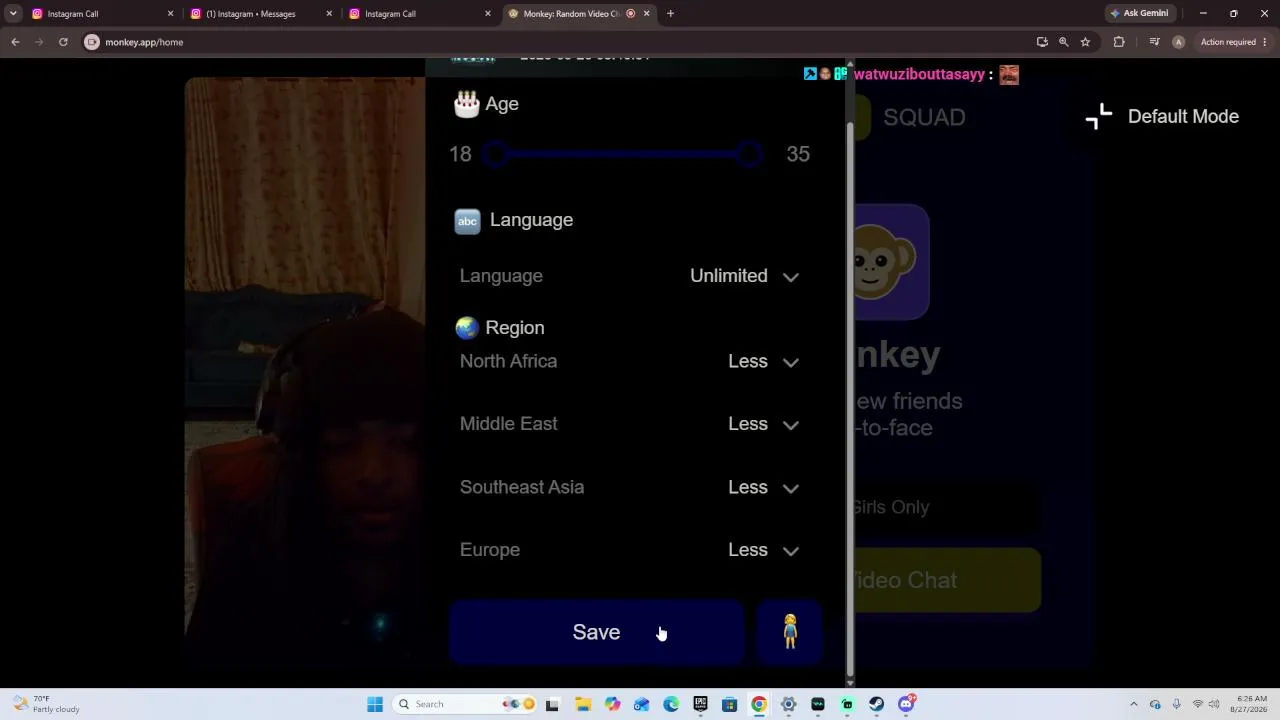Open Microsoft Store from the taskbar

point(730,704)
